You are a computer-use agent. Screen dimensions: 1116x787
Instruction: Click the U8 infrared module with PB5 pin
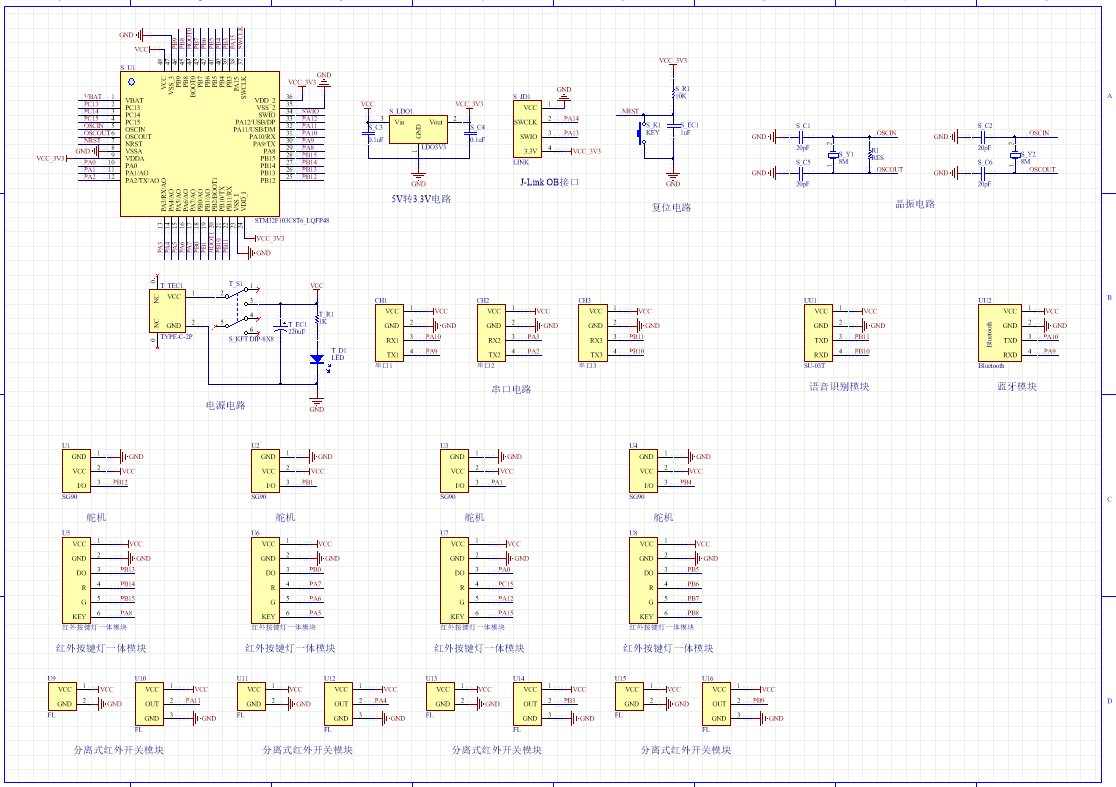coord(643,580)
